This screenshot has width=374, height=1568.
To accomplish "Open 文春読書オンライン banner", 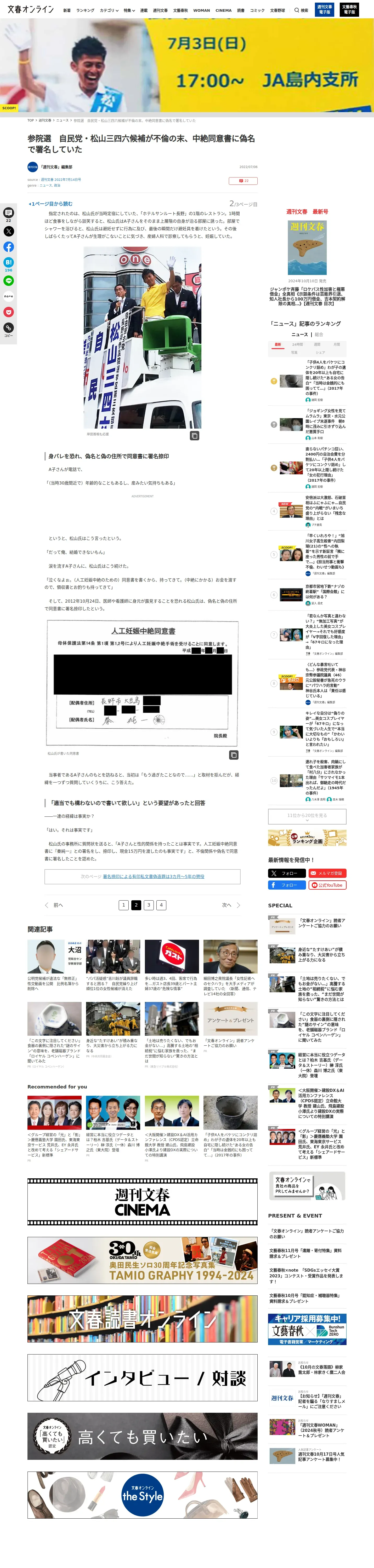I will click(143, 1319).
